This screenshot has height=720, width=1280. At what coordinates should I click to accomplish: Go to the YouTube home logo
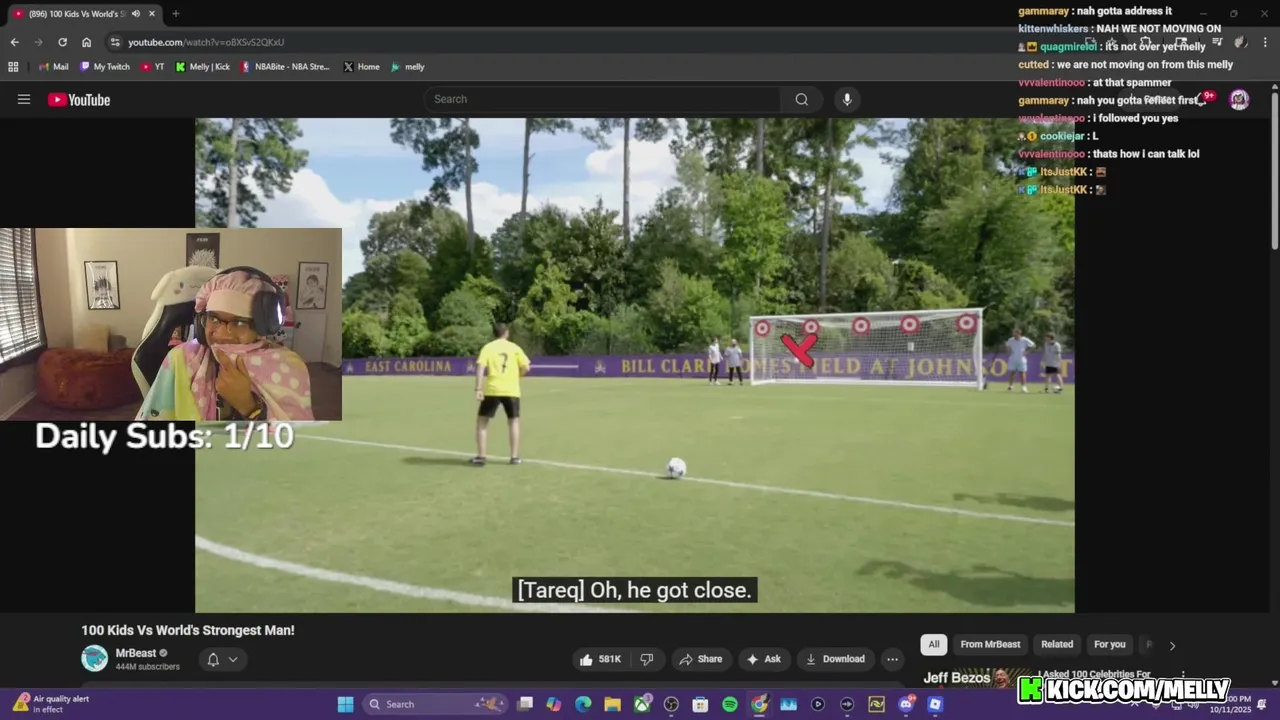[79, 99]
